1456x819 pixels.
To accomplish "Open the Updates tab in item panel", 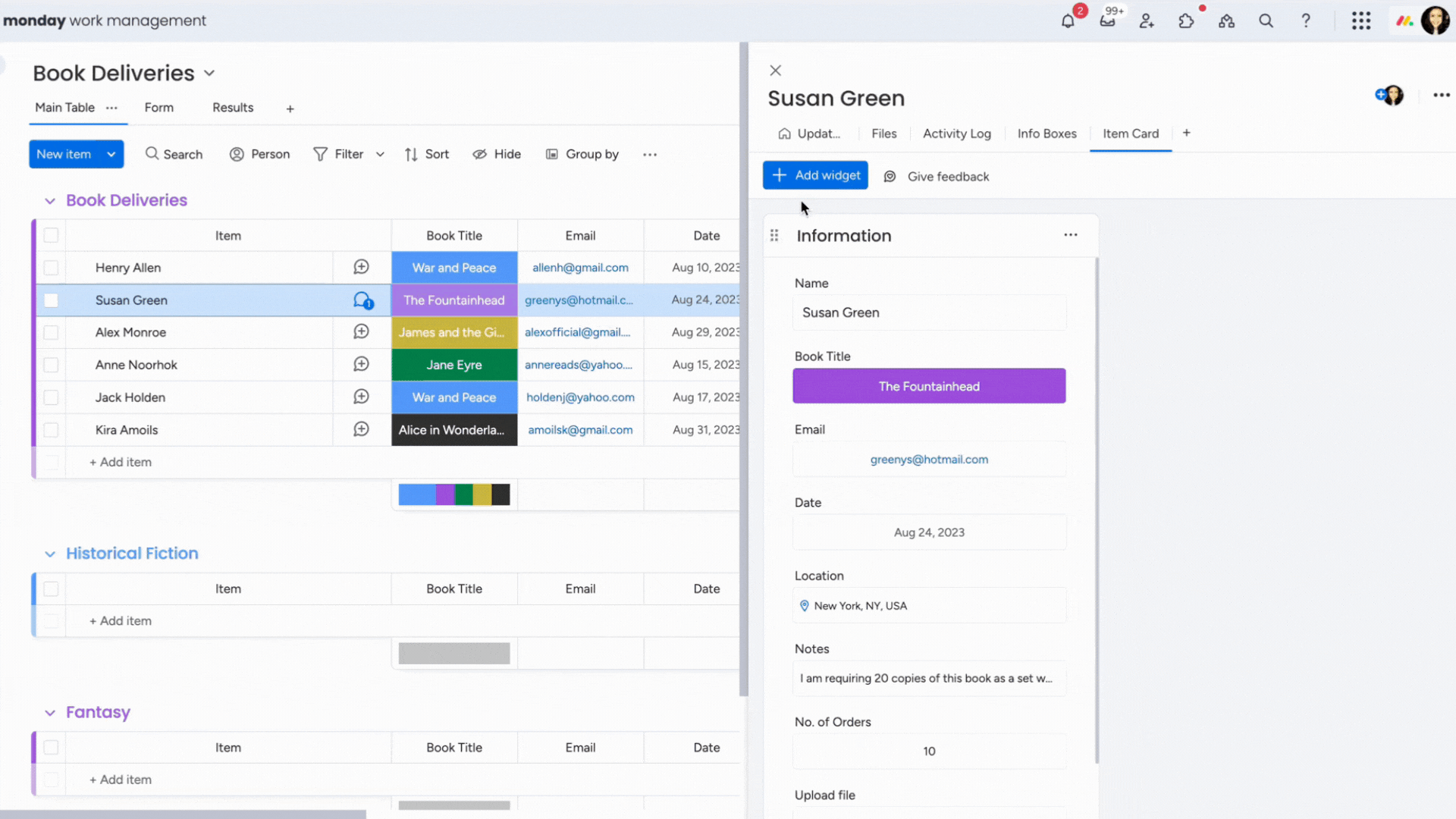I will click(809, 133).
